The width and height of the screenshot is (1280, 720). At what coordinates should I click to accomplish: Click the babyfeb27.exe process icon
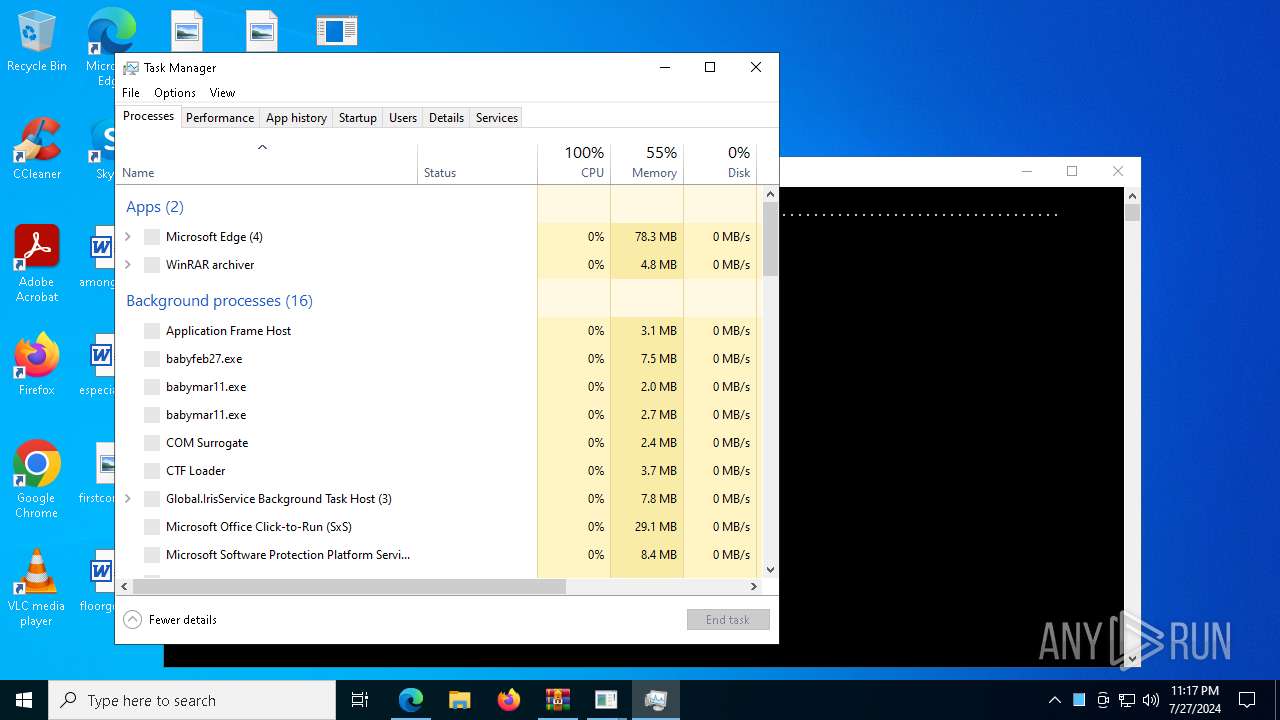tap(152, 359)
